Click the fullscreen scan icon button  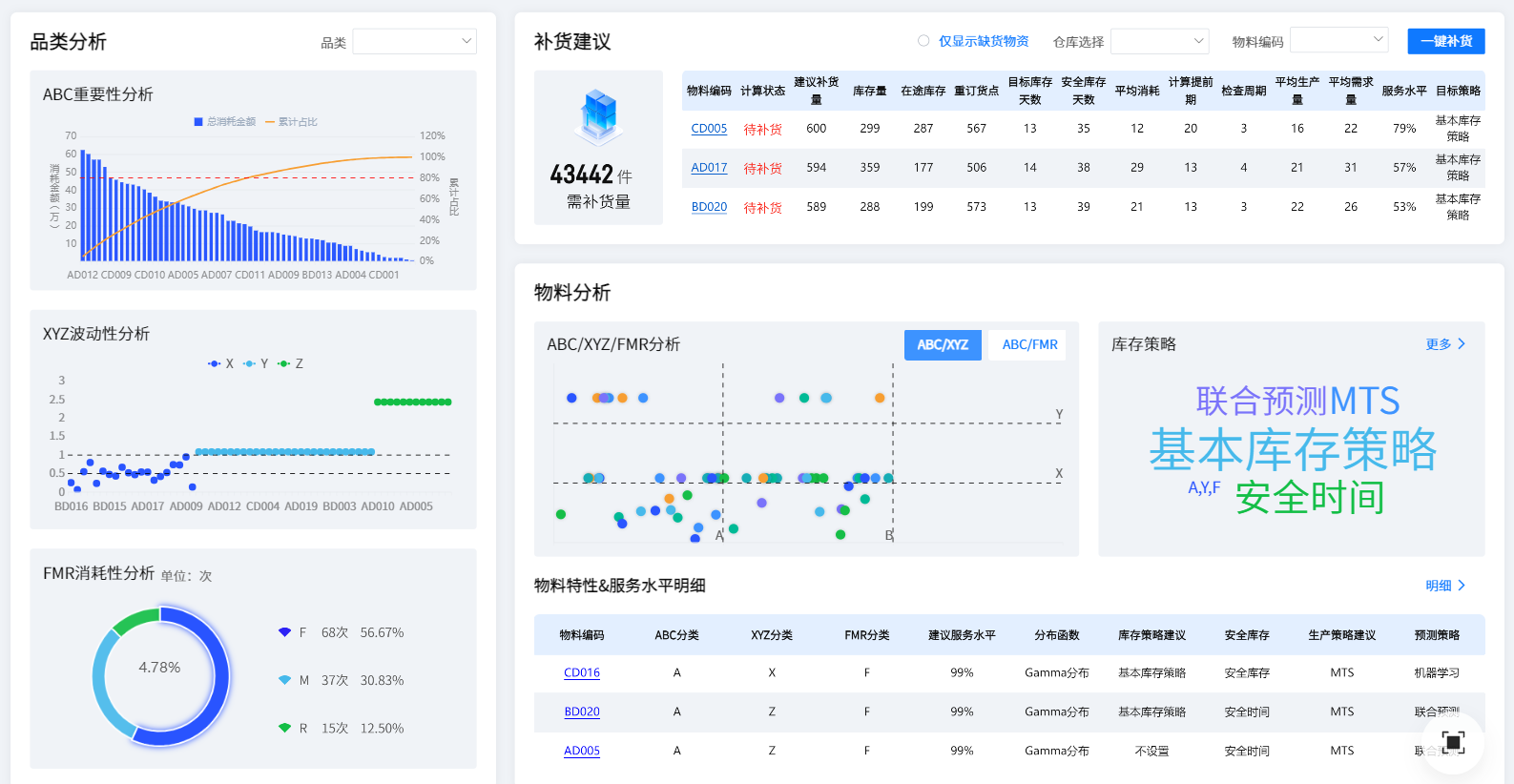[x=1453, y=742]
